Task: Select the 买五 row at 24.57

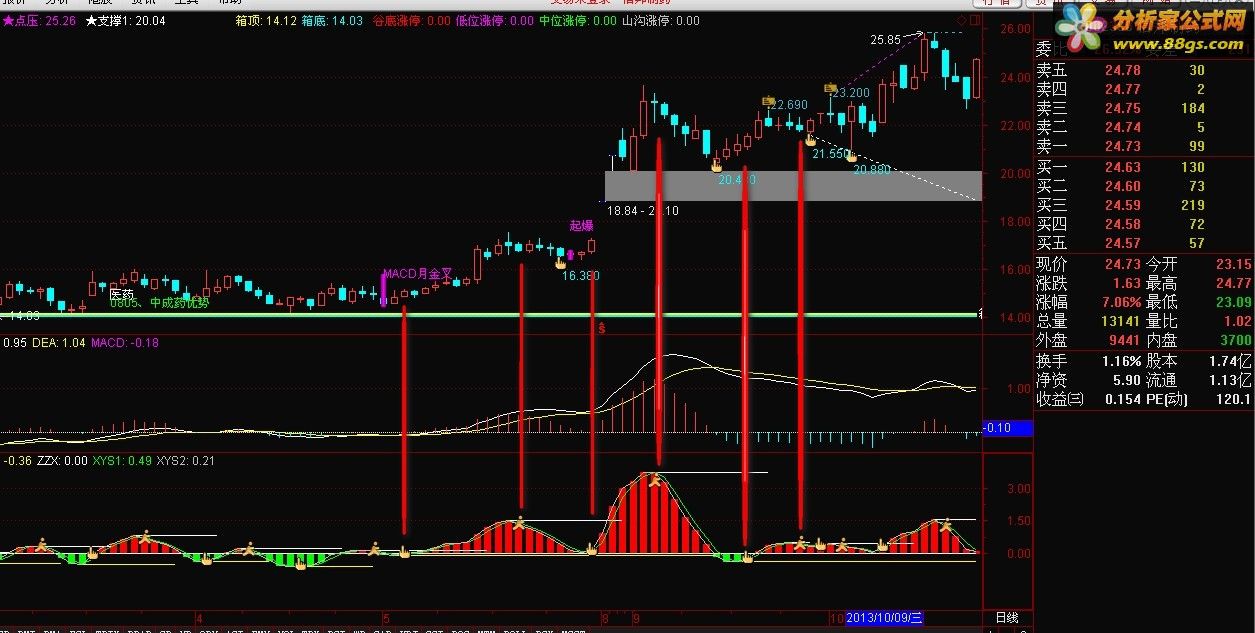Action: (x=1142, y=243)
